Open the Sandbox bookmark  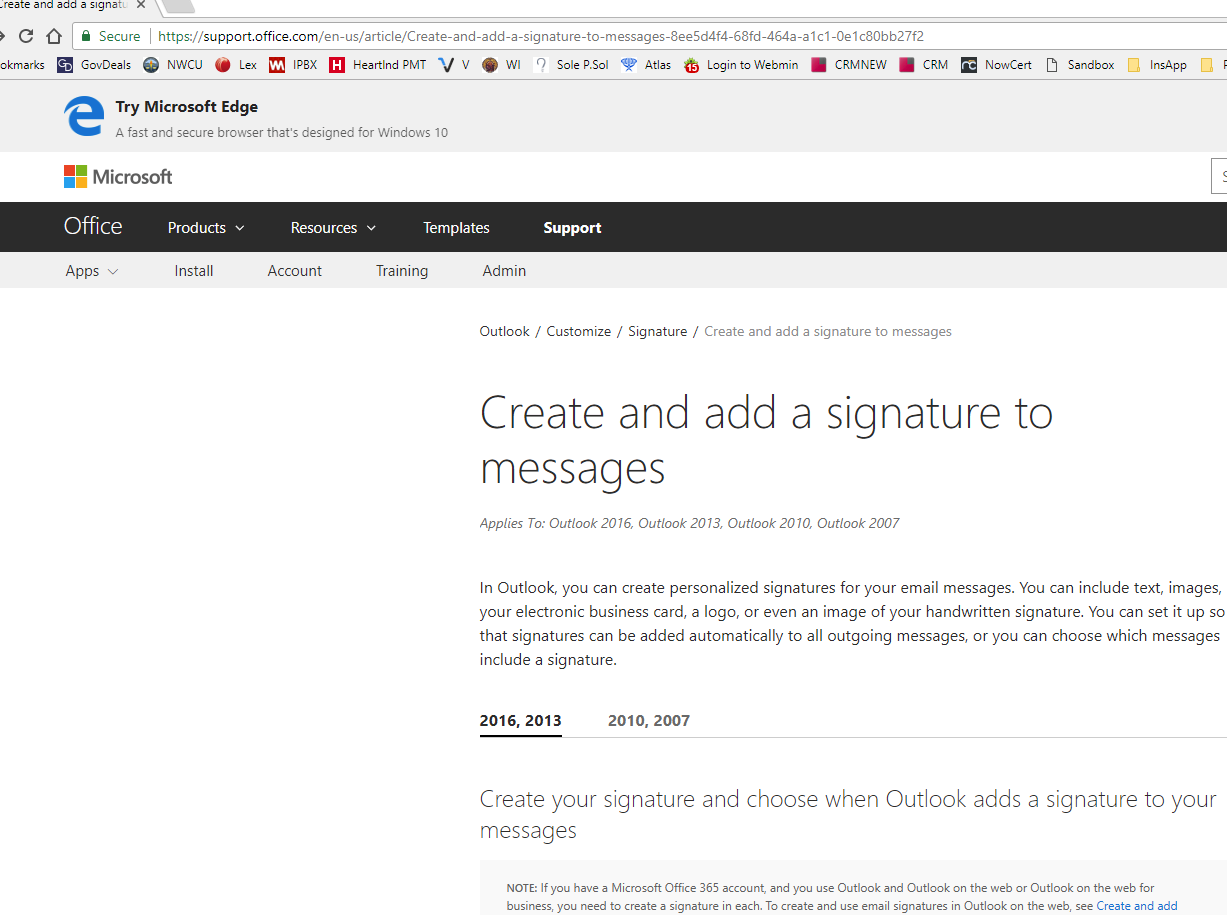tap(1080, 65)
